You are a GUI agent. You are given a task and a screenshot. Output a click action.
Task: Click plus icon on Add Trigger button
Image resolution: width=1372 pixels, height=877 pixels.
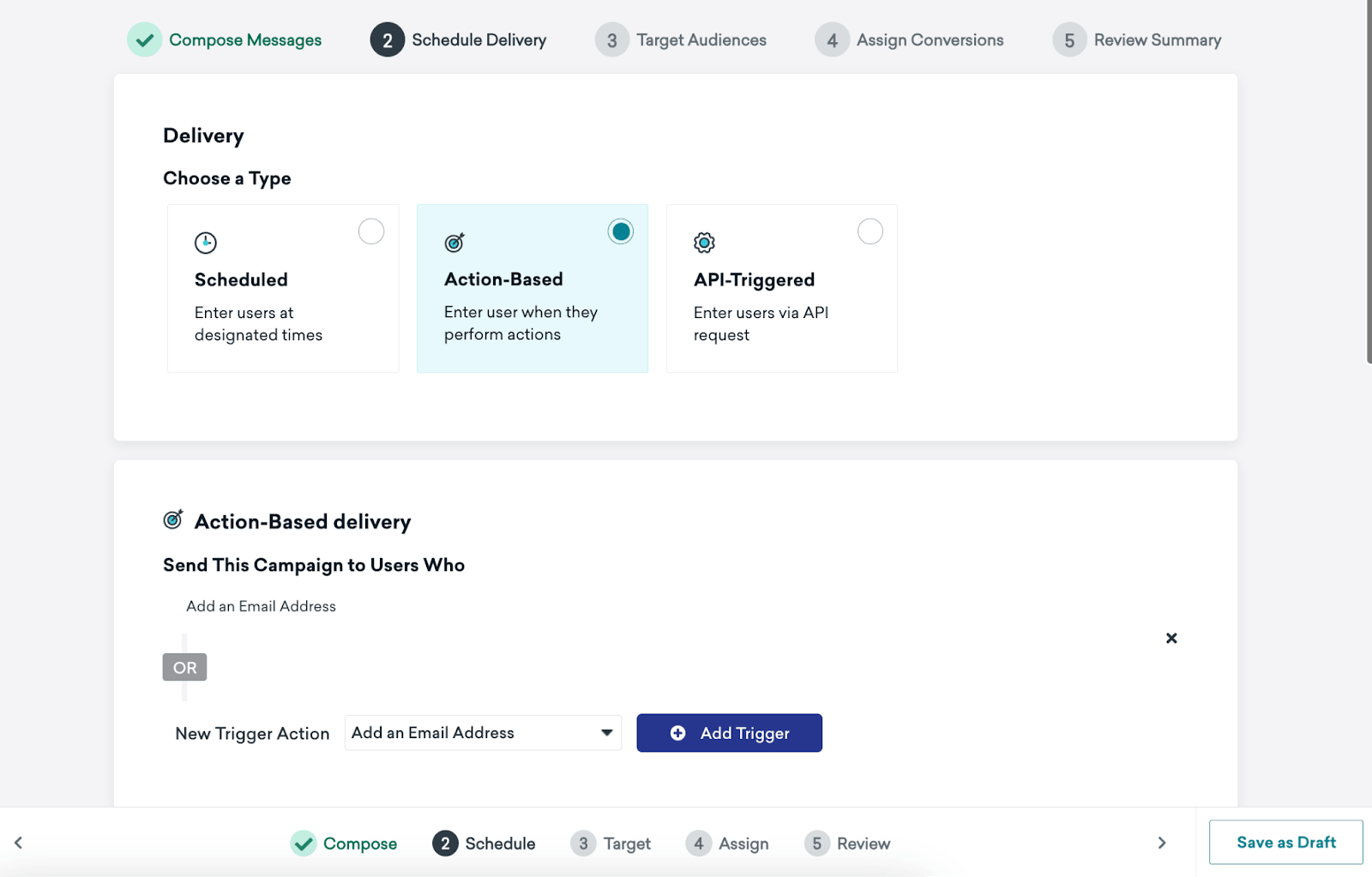pos(677,733)
